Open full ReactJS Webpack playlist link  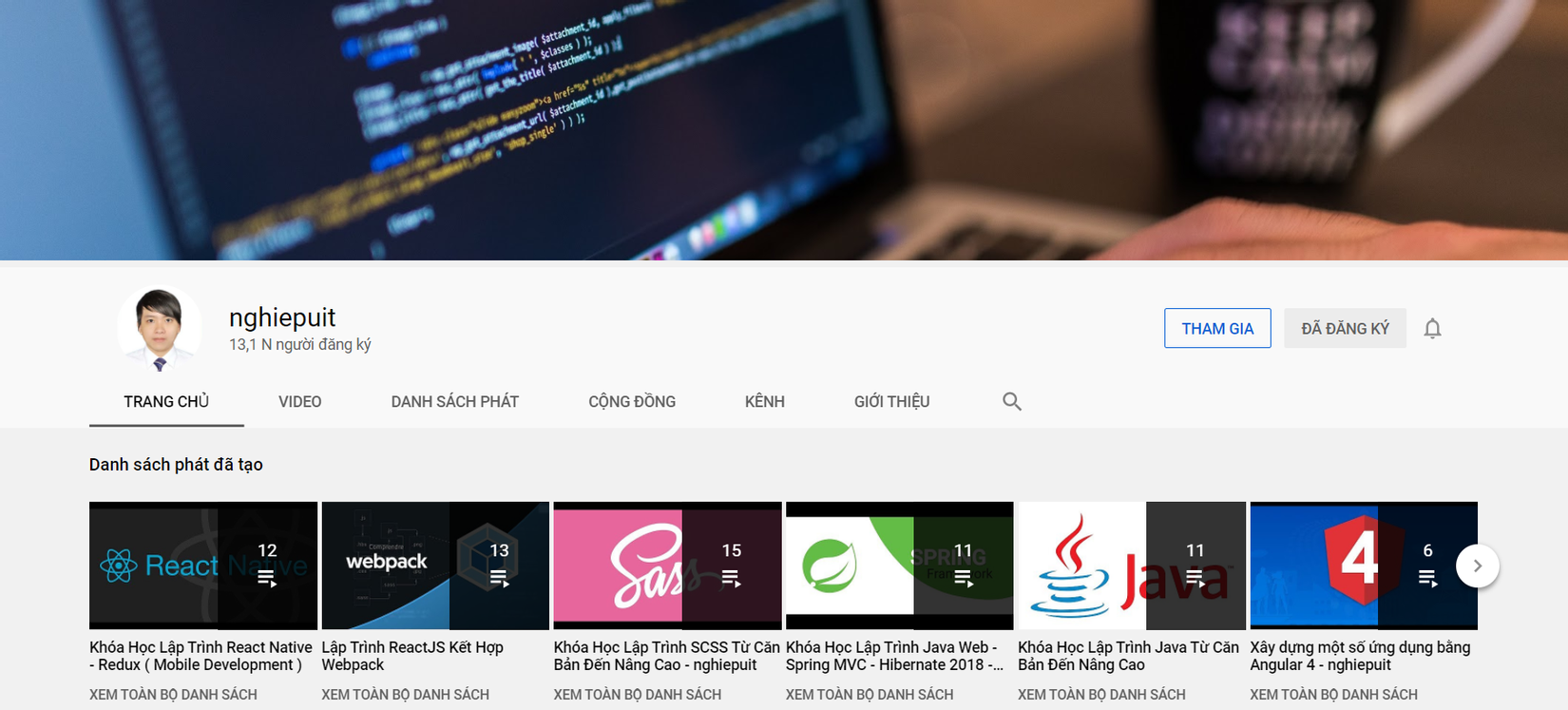pyautogui.click(x=405, y=695)
